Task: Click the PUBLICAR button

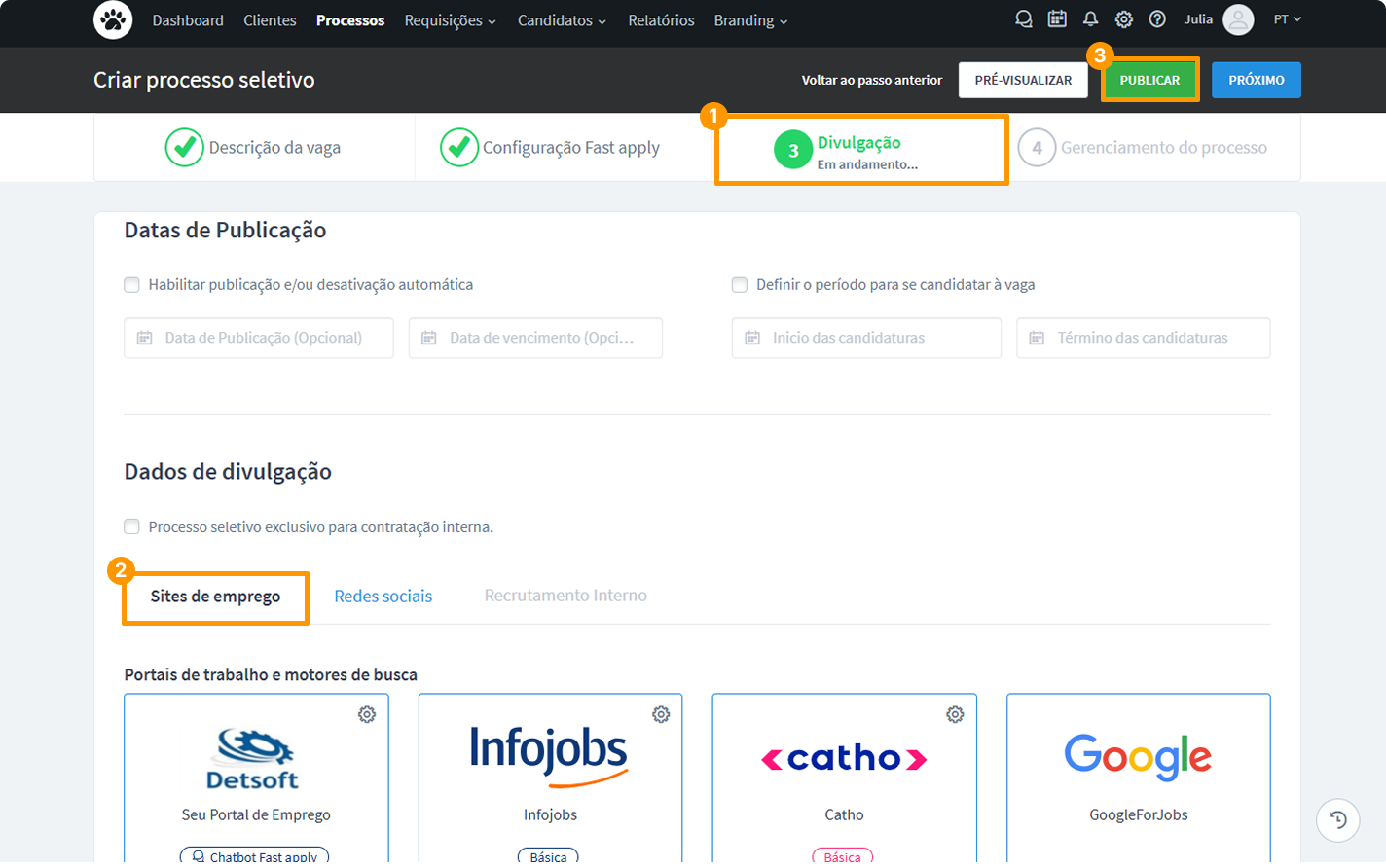Action: tap(1149, 80)
